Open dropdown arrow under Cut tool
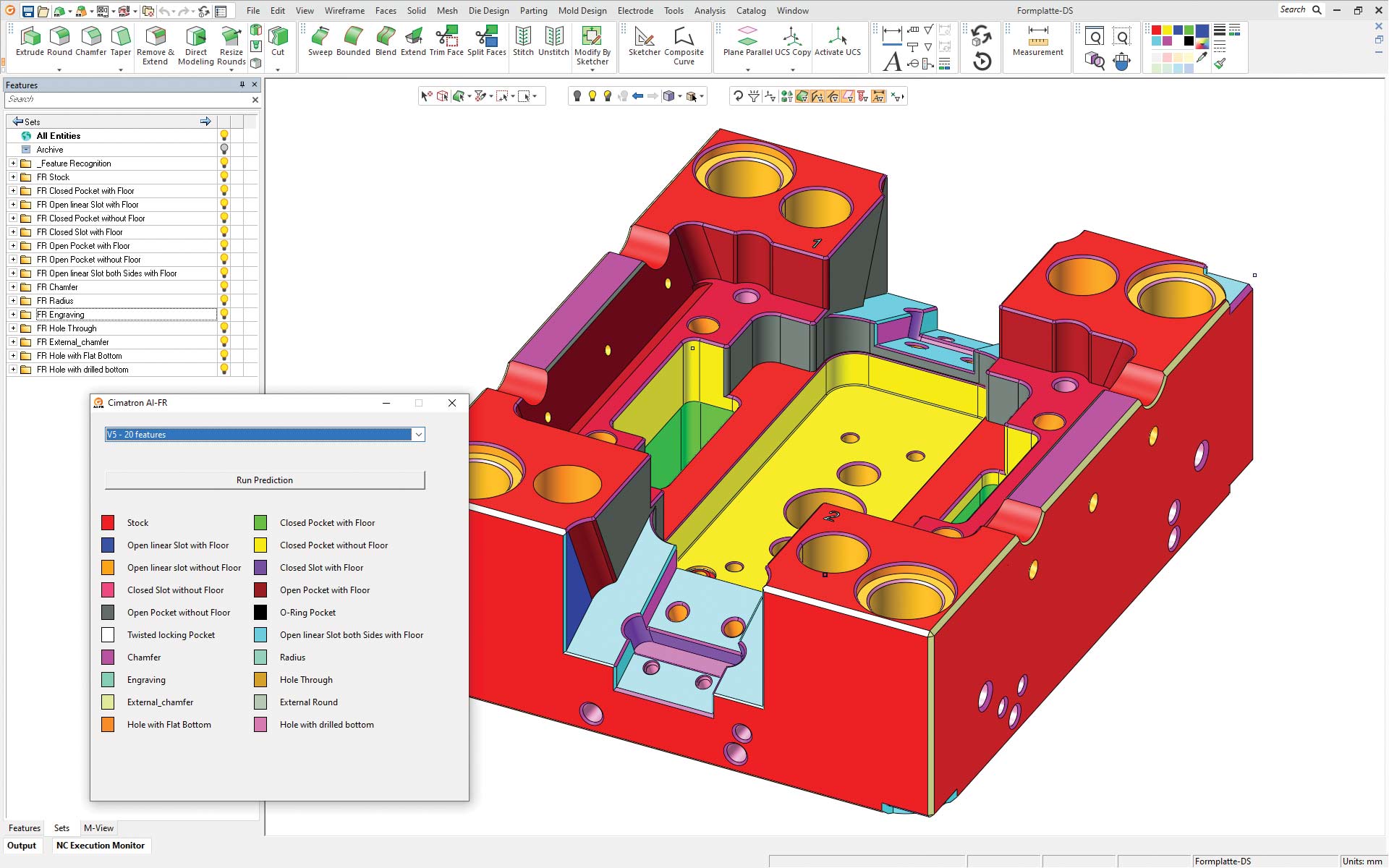The height and width of the screenshot is (868, 1389). [278, 69]
